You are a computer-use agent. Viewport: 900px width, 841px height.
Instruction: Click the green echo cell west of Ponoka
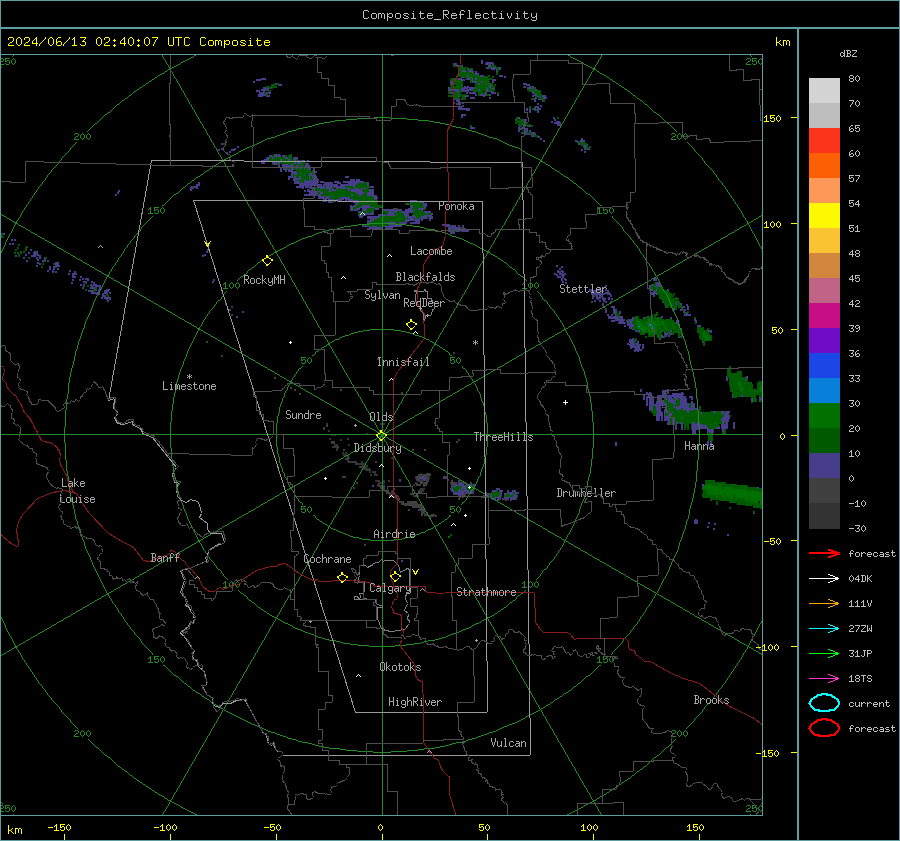tap(399, 216)
